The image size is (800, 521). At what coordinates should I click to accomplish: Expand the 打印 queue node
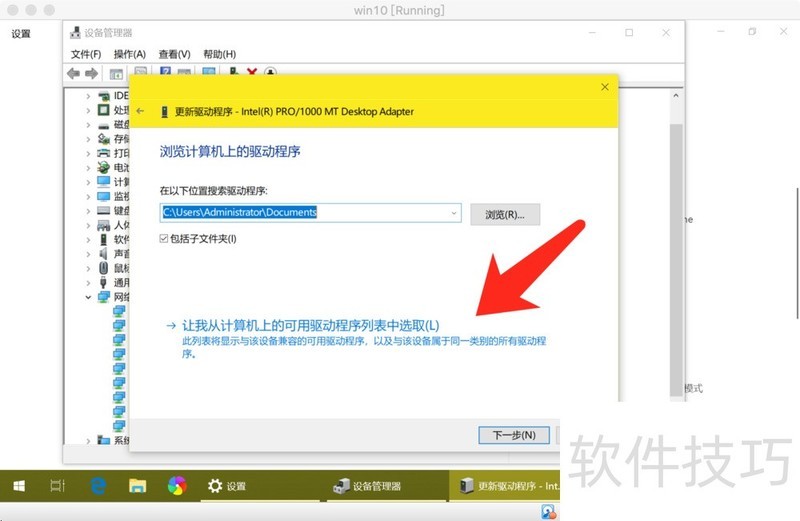88,153
